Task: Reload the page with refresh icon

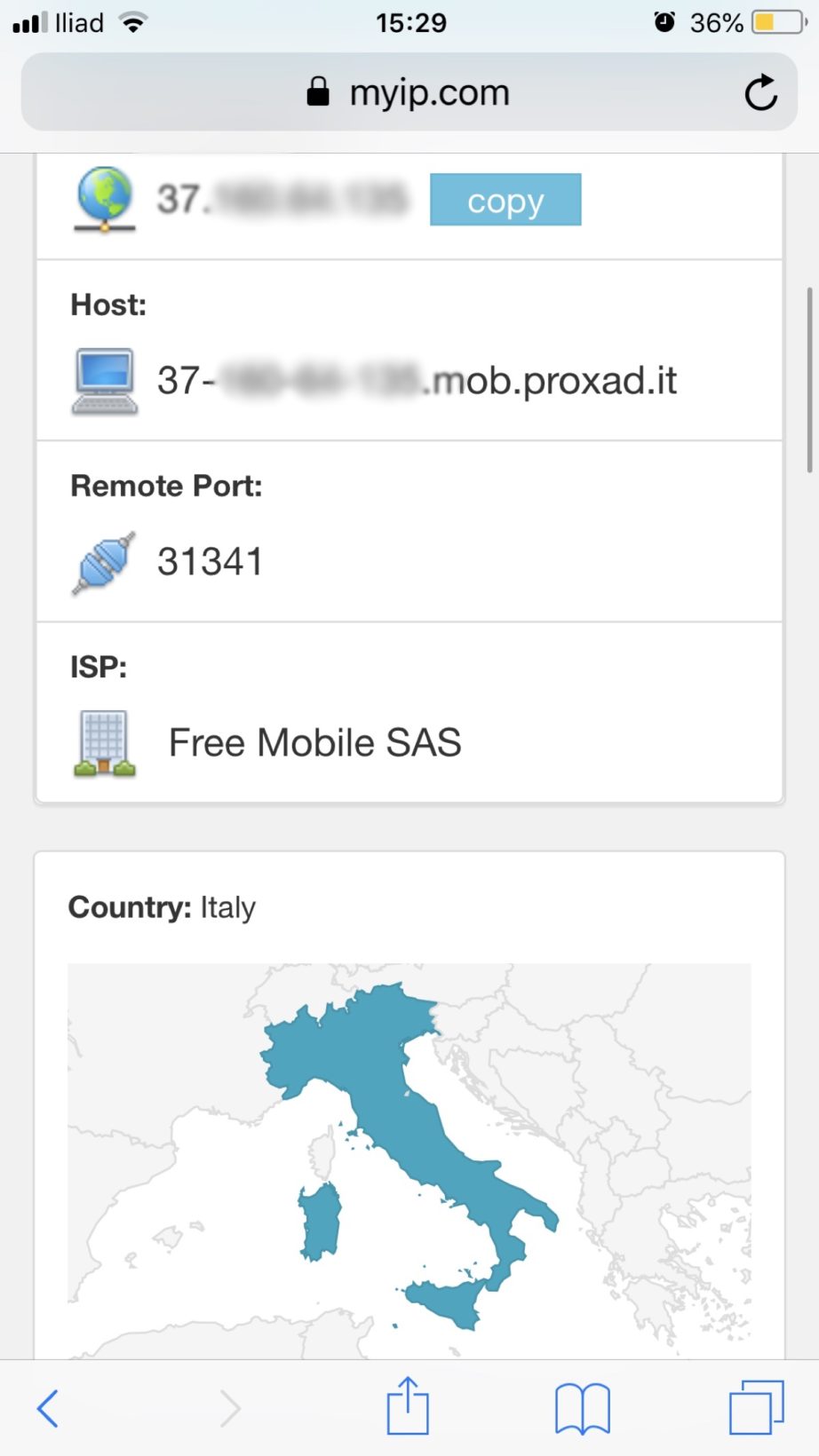Action: (760, 92)
